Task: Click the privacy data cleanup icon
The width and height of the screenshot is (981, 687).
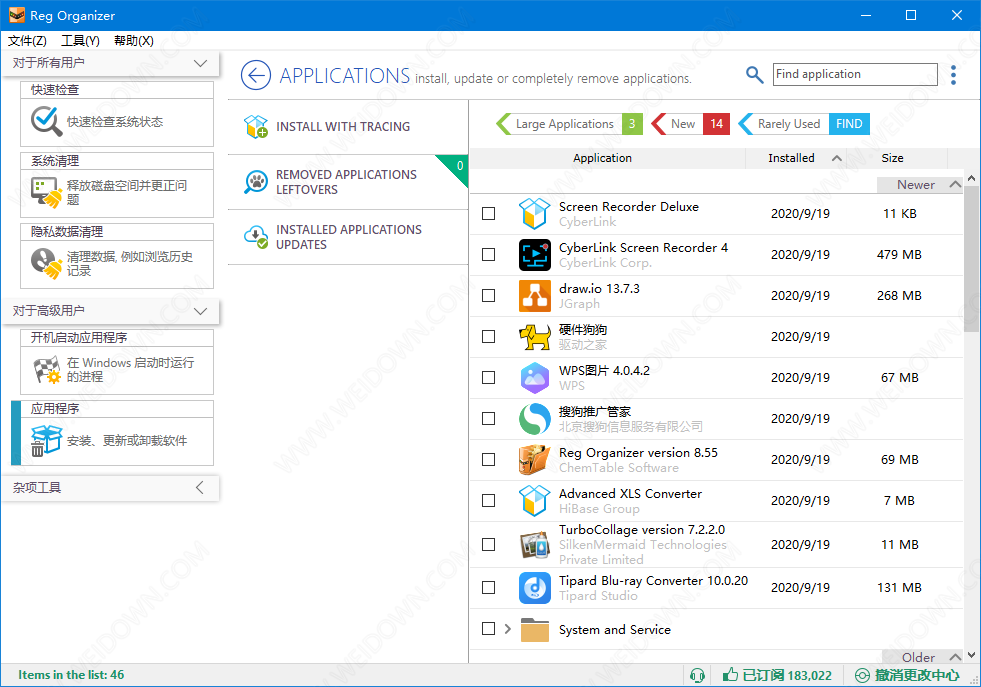Action: (46, 263)
